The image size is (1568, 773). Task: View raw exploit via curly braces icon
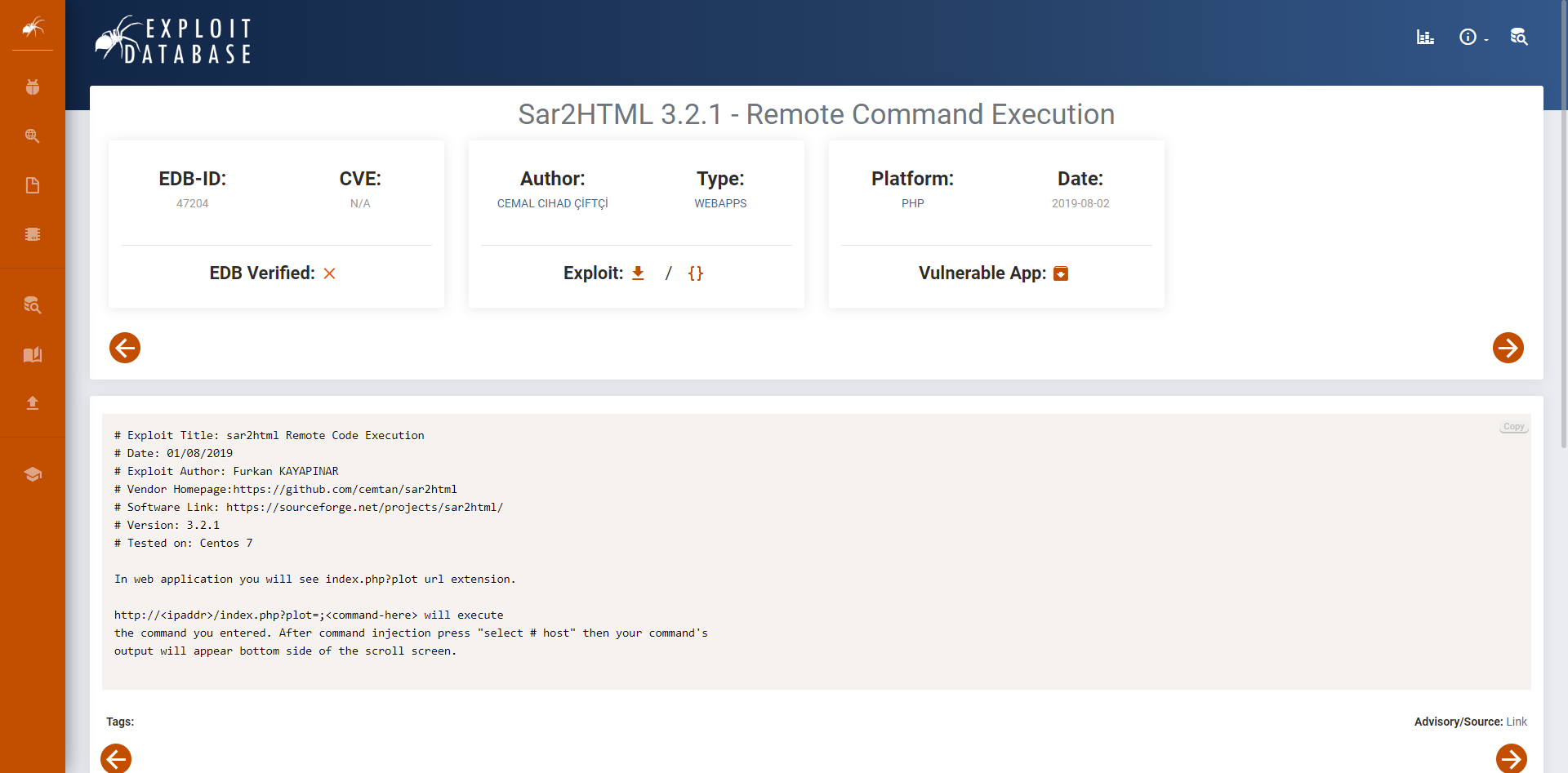695,273
